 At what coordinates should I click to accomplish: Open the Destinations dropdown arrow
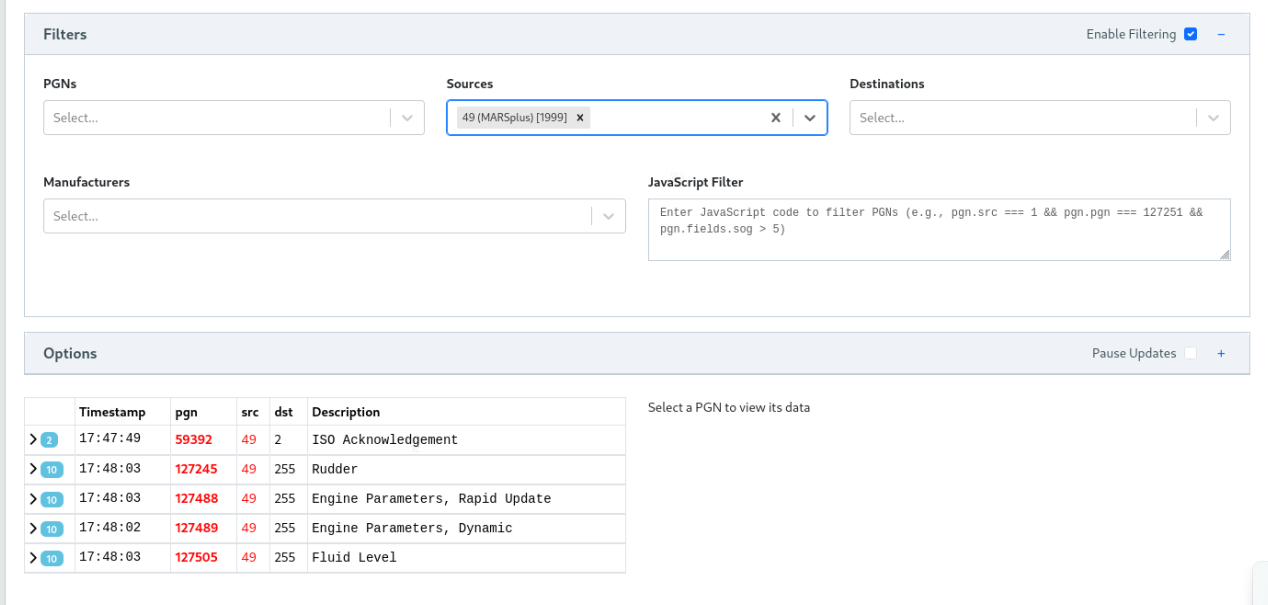pyautogui.click(x=1213, y=118)
